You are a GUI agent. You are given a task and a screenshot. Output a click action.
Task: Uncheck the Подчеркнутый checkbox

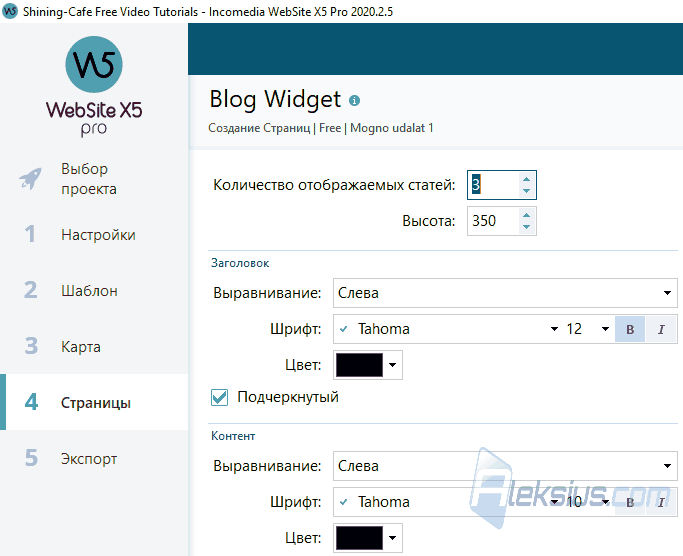(x=220, y=397)
